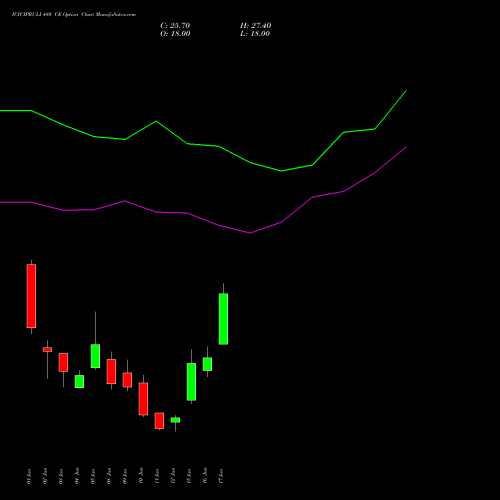This screenshot has height=500, width=500.
Task: Click the green candle for 04 Jun
Action: [x=79, y=381]
